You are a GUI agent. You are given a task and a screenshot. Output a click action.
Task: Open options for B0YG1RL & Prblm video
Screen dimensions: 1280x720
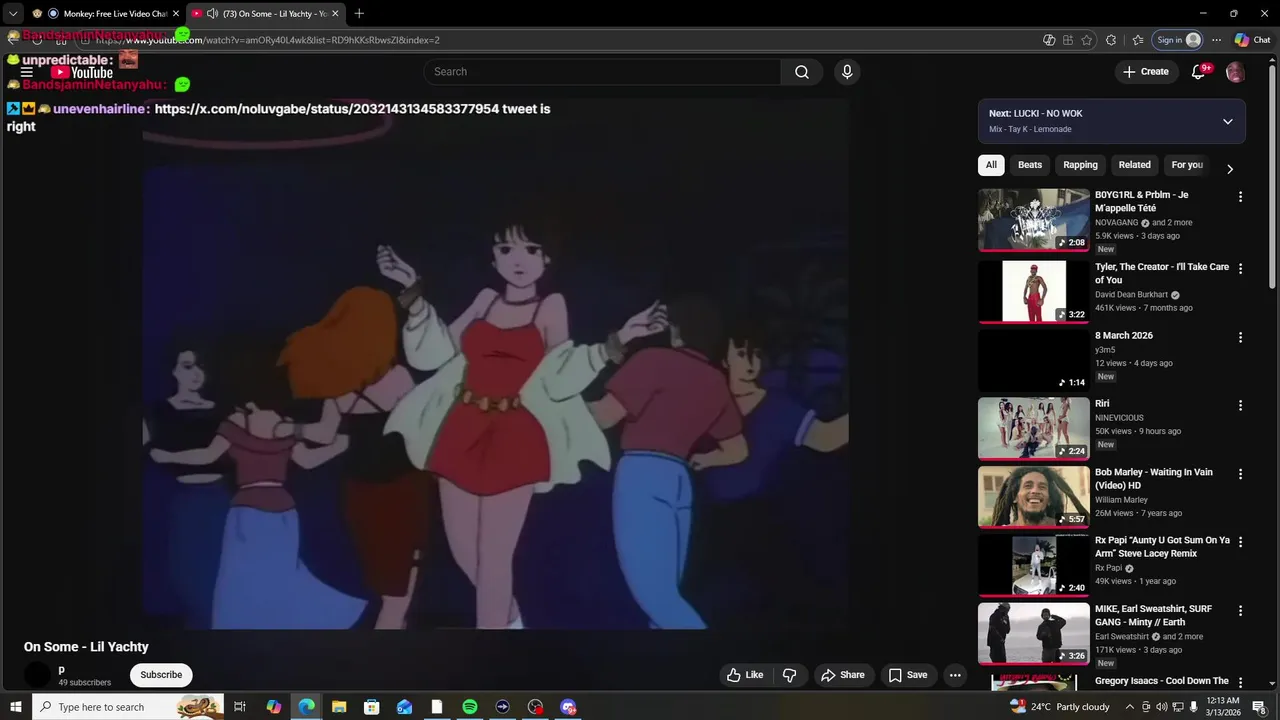tap(1240, 197)
